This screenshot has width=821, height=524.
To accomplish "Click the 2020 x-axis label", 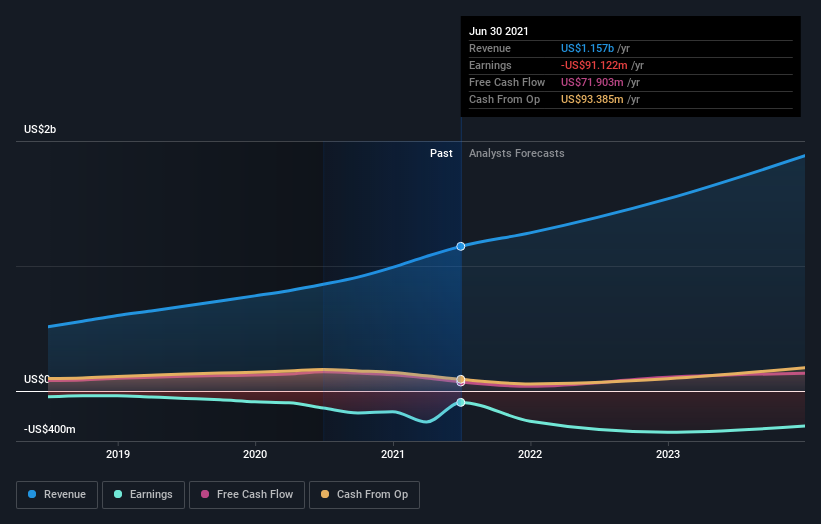I will [x=255, y=454].
